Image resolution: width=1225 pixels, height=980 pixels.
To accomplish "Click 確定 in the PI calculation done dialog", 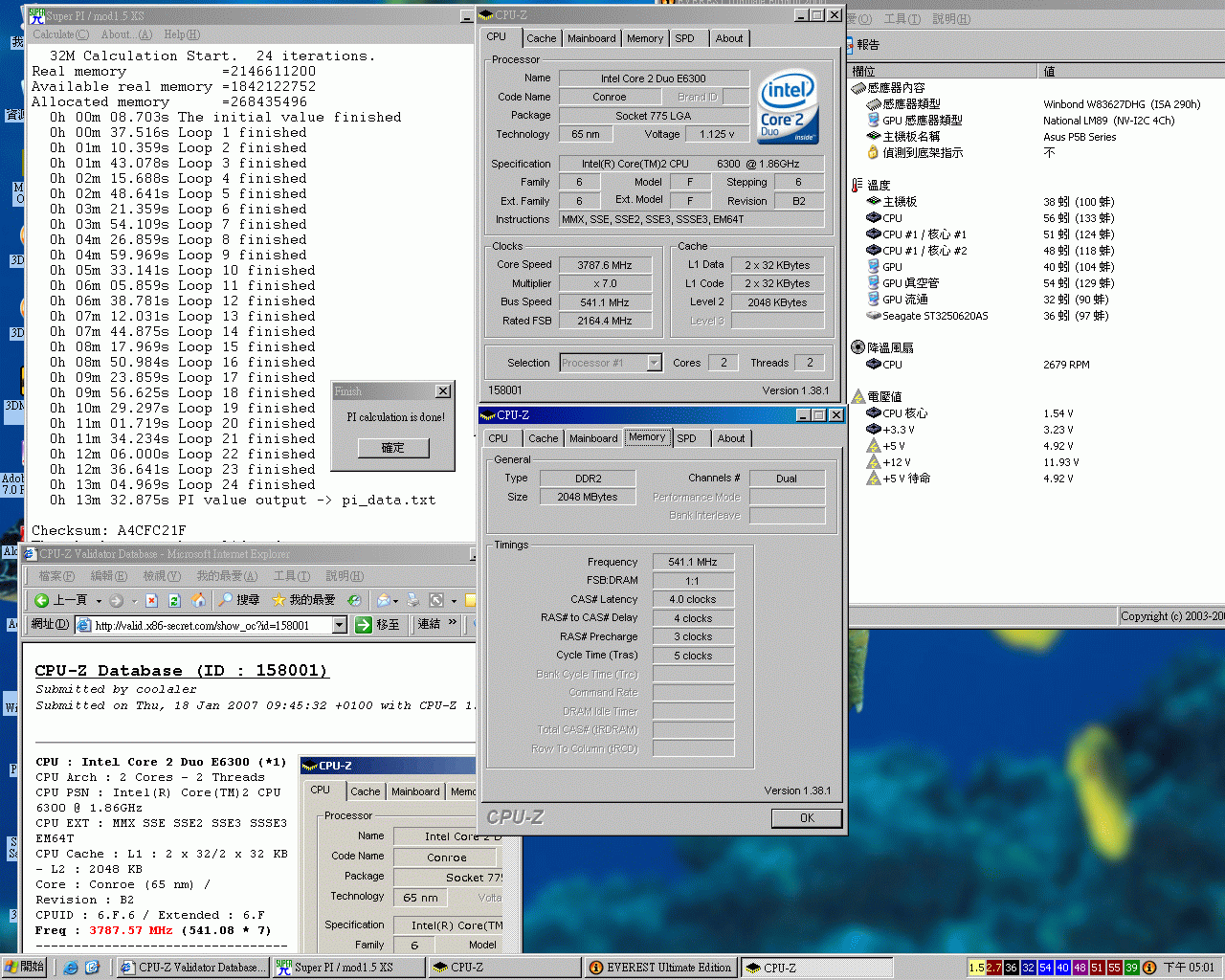I will tap(393, 447).
